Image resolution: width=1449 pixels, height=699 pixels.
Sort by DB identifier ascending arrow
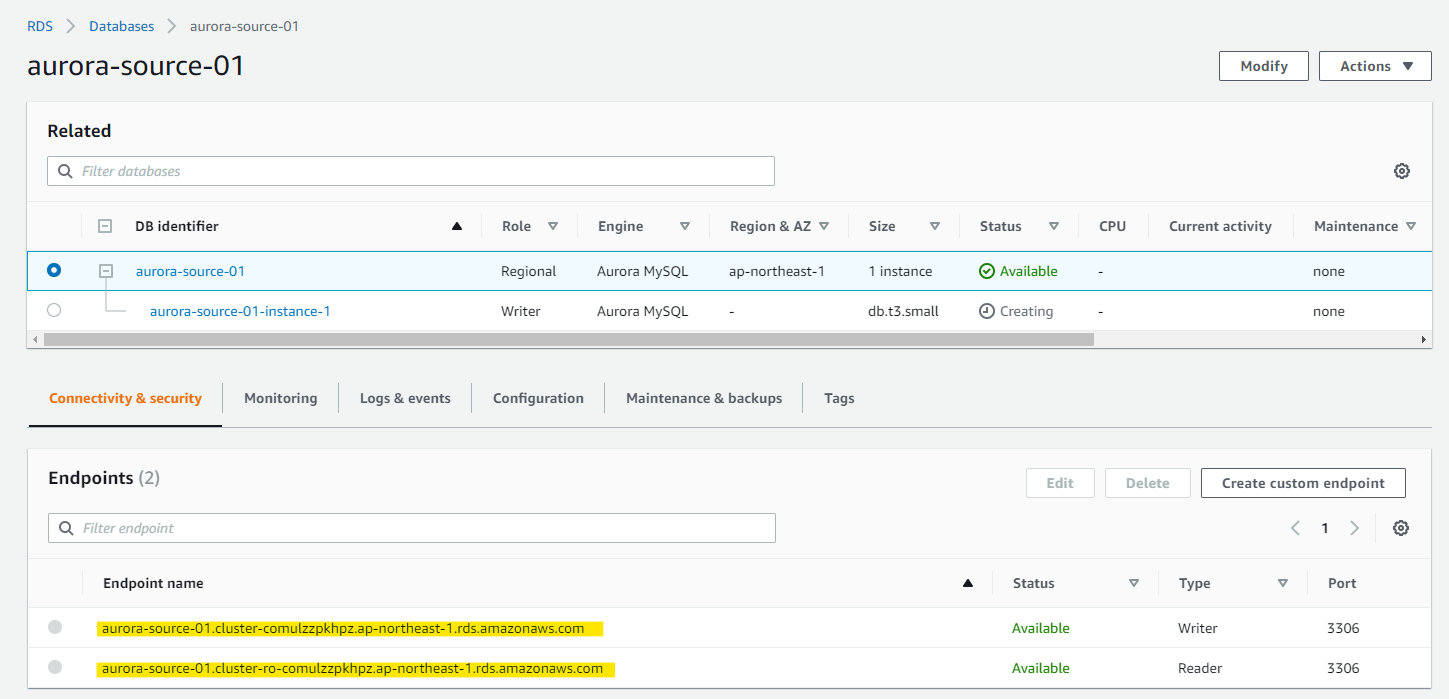(457, 227)
